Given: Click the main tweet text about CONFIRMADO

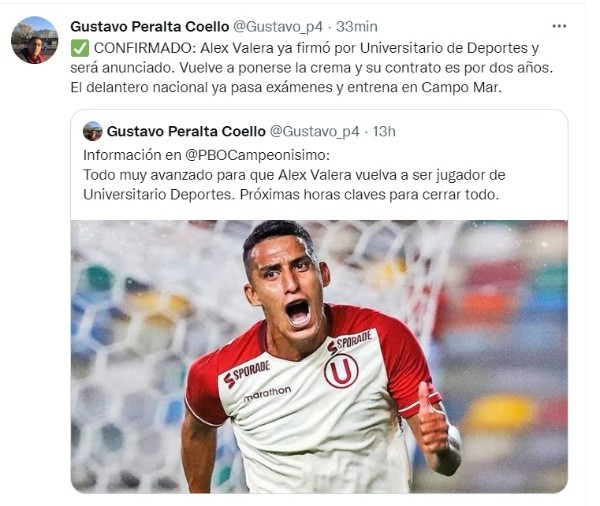Looking at the screenshot, I should [311, 68].
